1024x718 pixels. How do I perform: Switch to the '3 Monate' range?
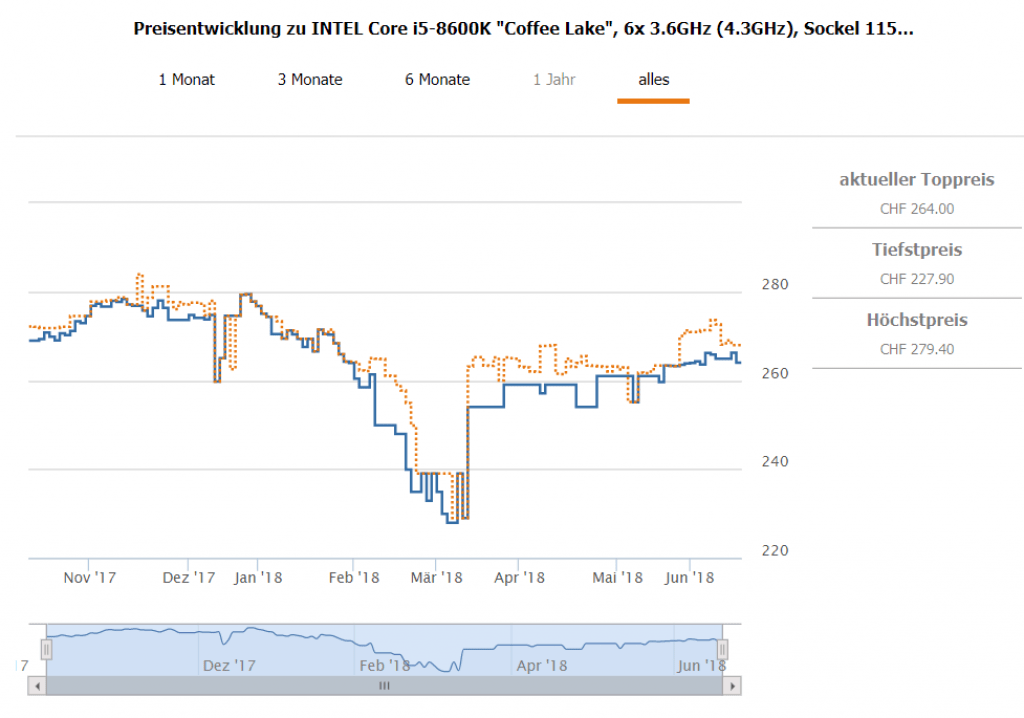tap(310, 80)
